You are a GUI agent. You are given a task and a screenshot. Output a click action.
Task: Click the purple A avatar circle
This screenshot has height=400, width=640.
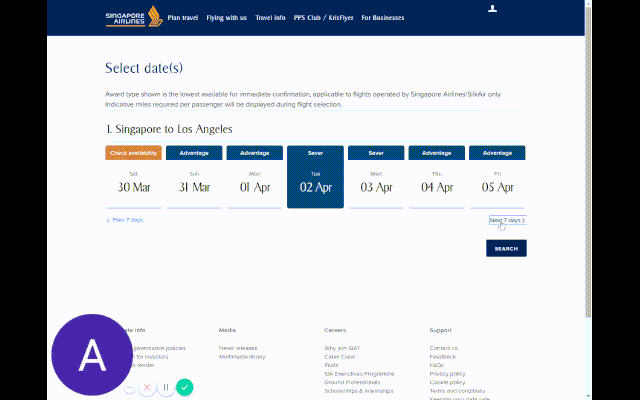[92, 353]
